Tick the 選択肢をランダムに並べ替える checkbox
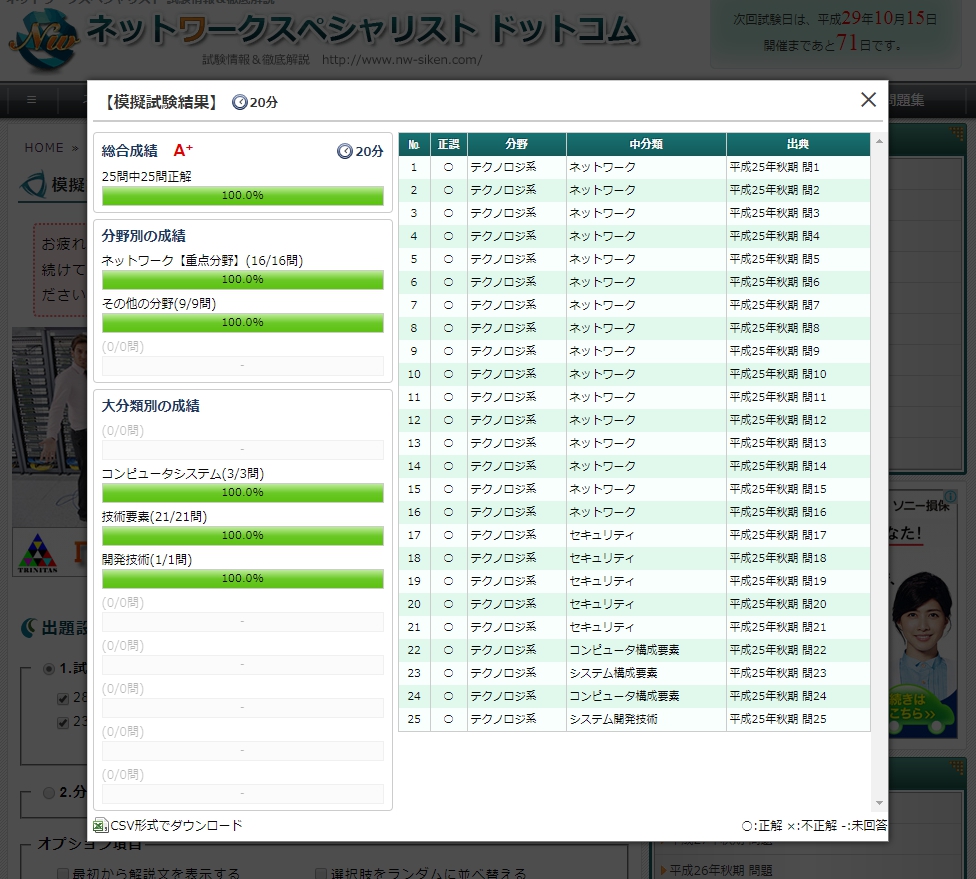The image size is (976, 879). [321, 873]
